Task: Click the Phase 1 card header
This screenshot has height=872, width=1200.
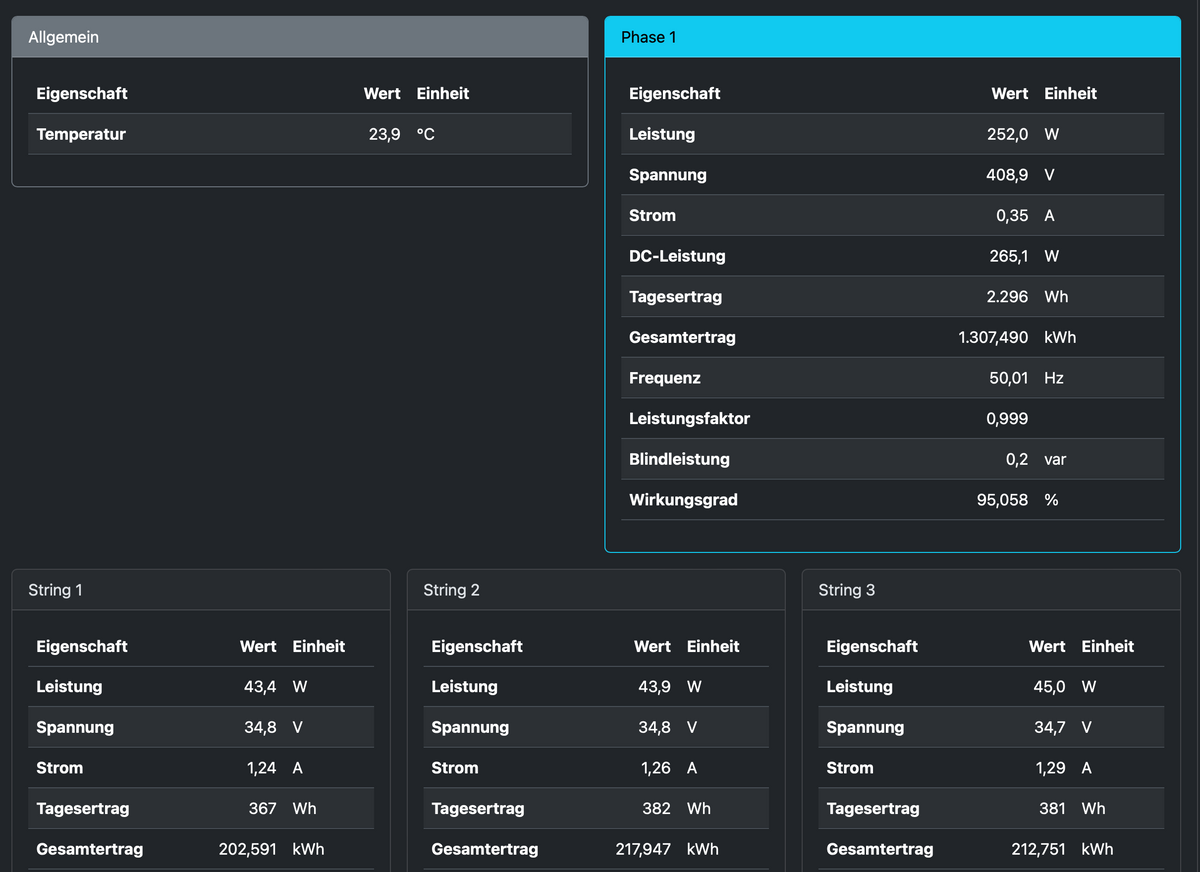Action: click(x=892, y=37)
